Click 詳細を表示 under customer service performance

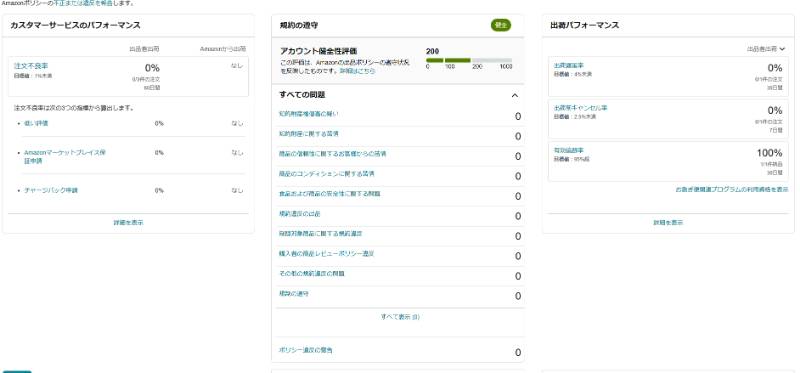pos(128,223)
